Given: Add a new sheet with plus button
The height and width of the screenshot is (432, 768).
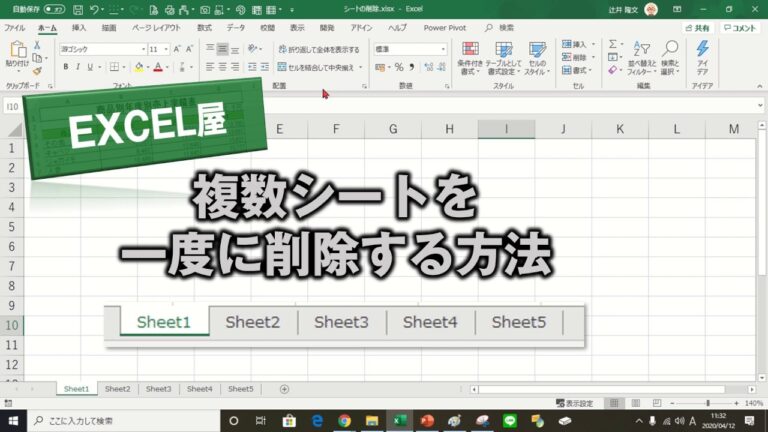Looking at the screenshot, I should click(284, 389).
